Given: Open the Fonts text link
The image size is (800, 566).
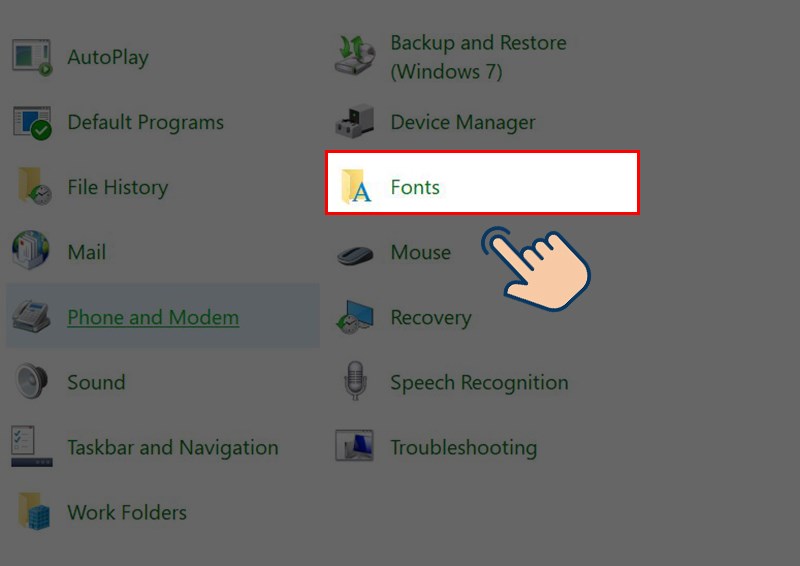Looking at the screenshot, I should (415, 187).
